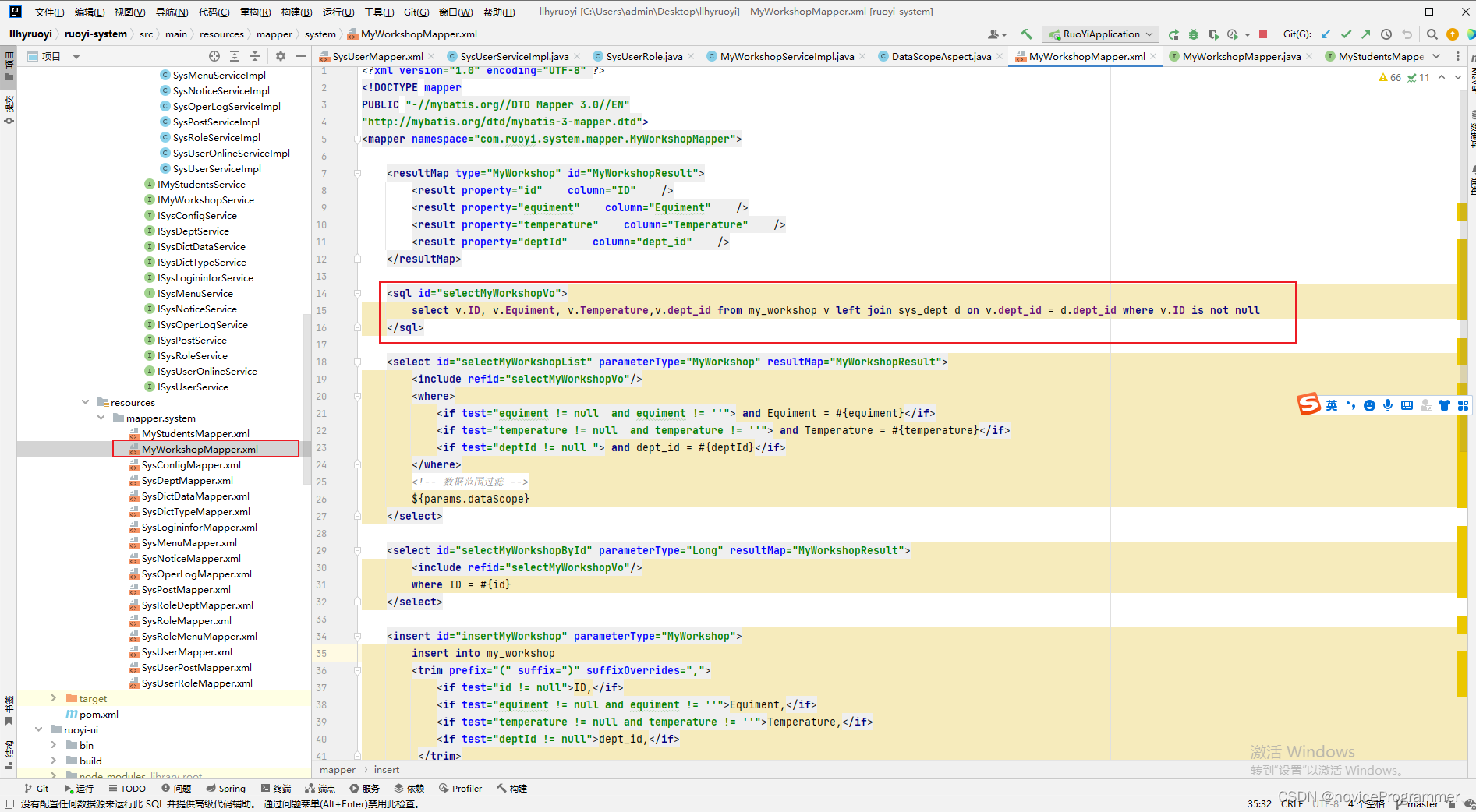The width and height of the screenshot is (1476, 812).
Task: Open the Git tool window at the bottom
Action: [x=36, y=788]
